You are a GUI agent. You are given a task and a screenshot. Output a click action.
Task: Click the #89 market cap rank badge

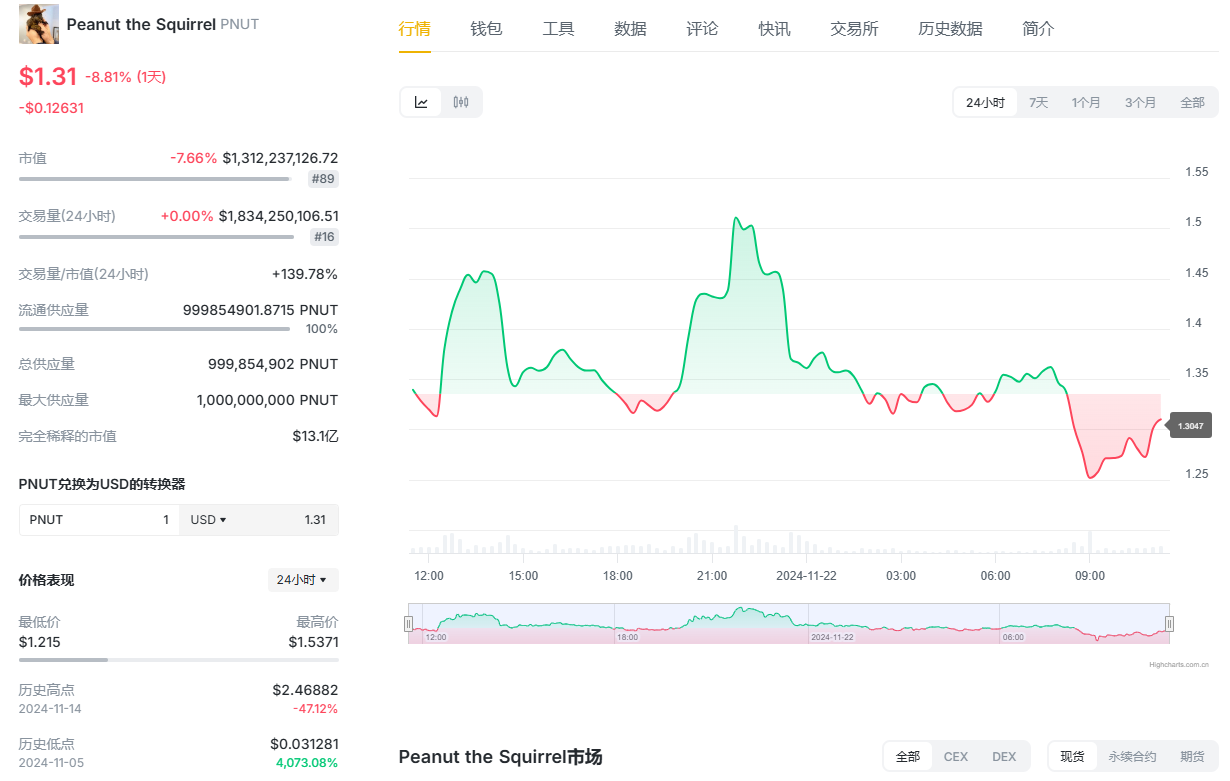(x=323, y=179)
